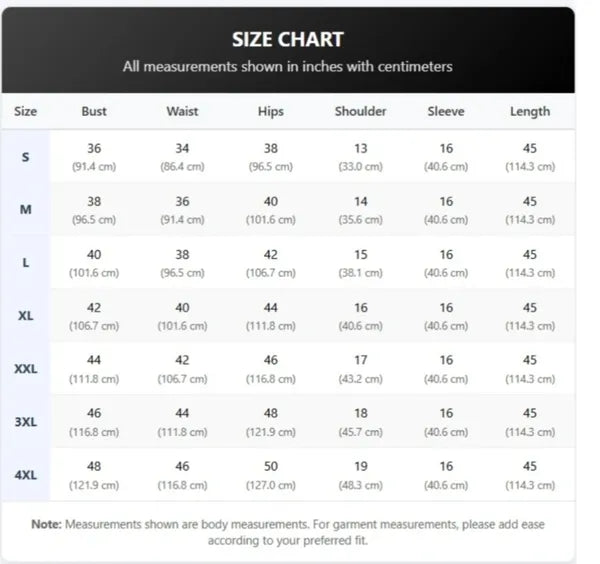Click the Note text below the table
This screenshot has width=600, height=564.
(288, 531)
